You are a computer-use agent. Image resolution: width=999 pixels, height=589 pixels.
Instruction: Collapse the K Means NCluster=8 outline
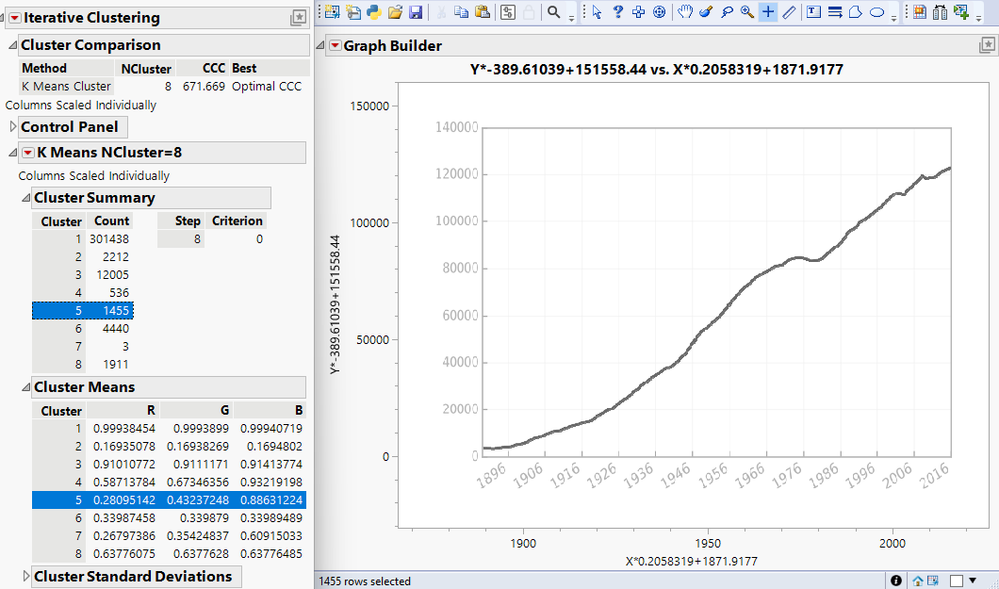coord(13,152)
